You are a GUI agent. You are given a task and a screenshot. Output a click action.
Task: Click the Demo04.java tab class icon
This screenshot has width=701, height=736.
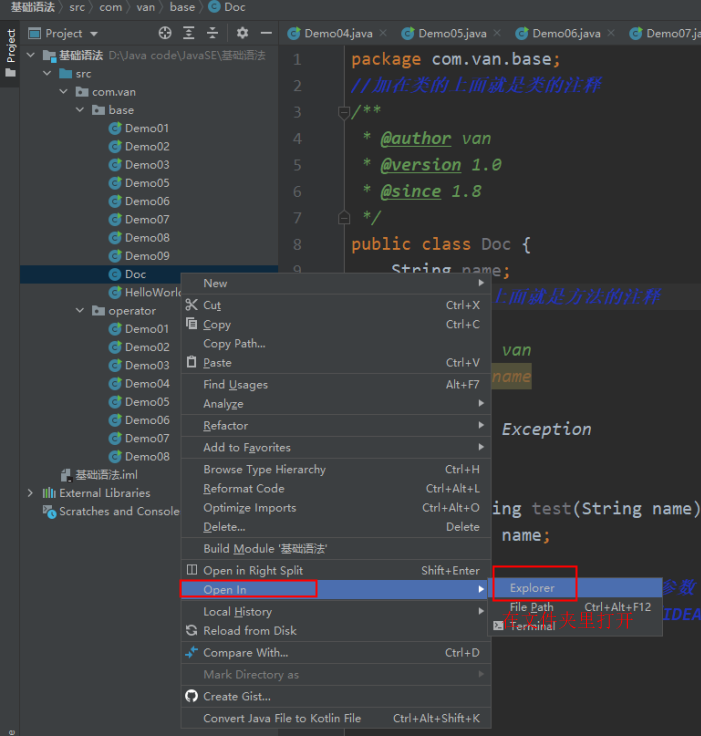(294, 33)
